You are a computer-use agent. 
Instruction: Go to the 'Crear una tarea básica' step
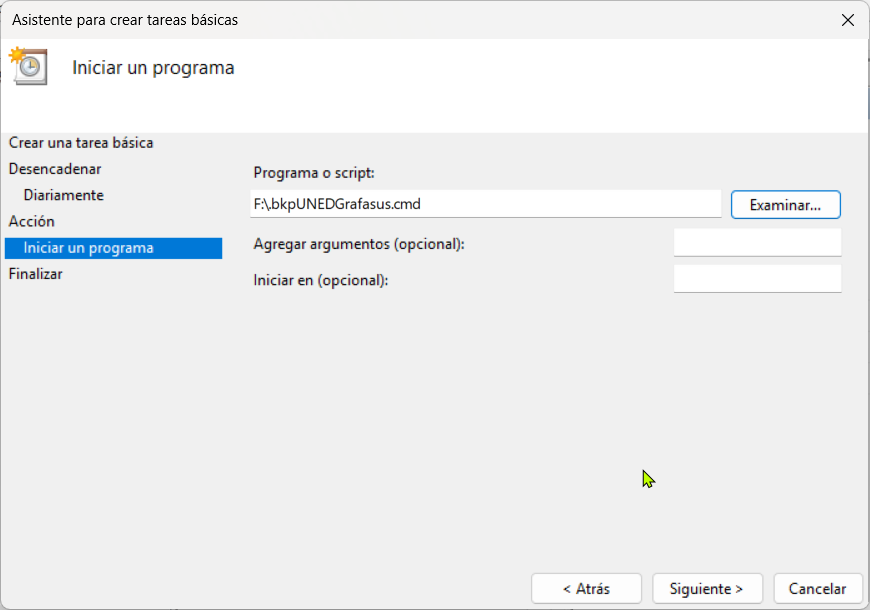(81, 143)
